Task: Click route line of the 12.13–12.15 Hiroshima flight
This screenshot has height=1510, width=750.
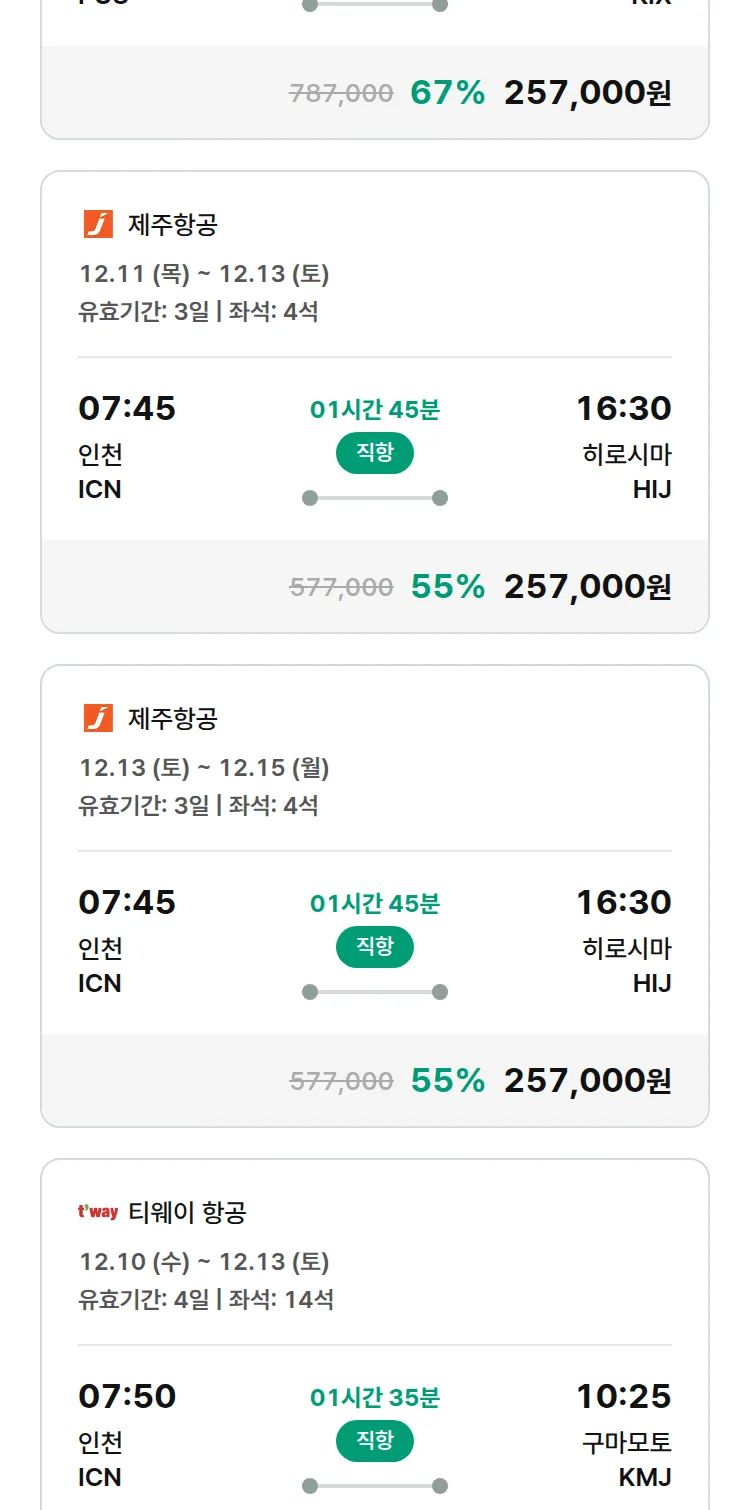Action: pos(375,992)
